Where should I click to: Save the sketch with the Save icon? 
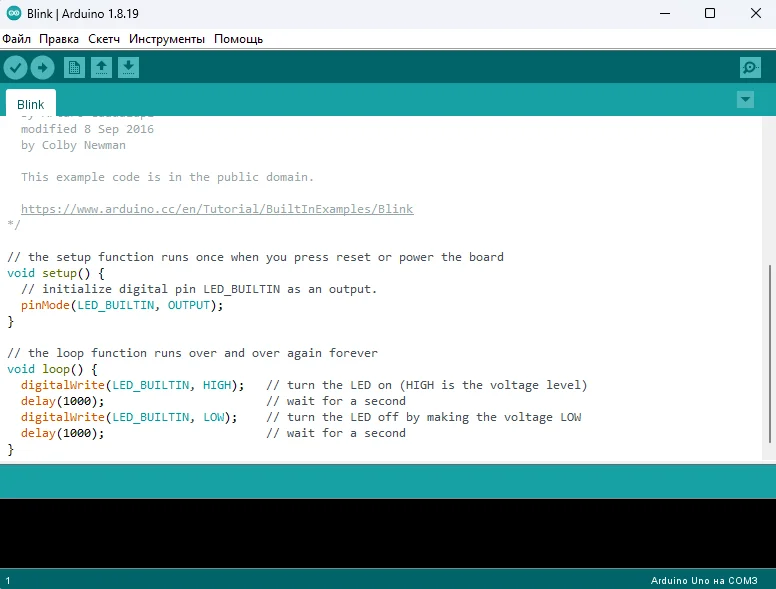coord(128,67)
